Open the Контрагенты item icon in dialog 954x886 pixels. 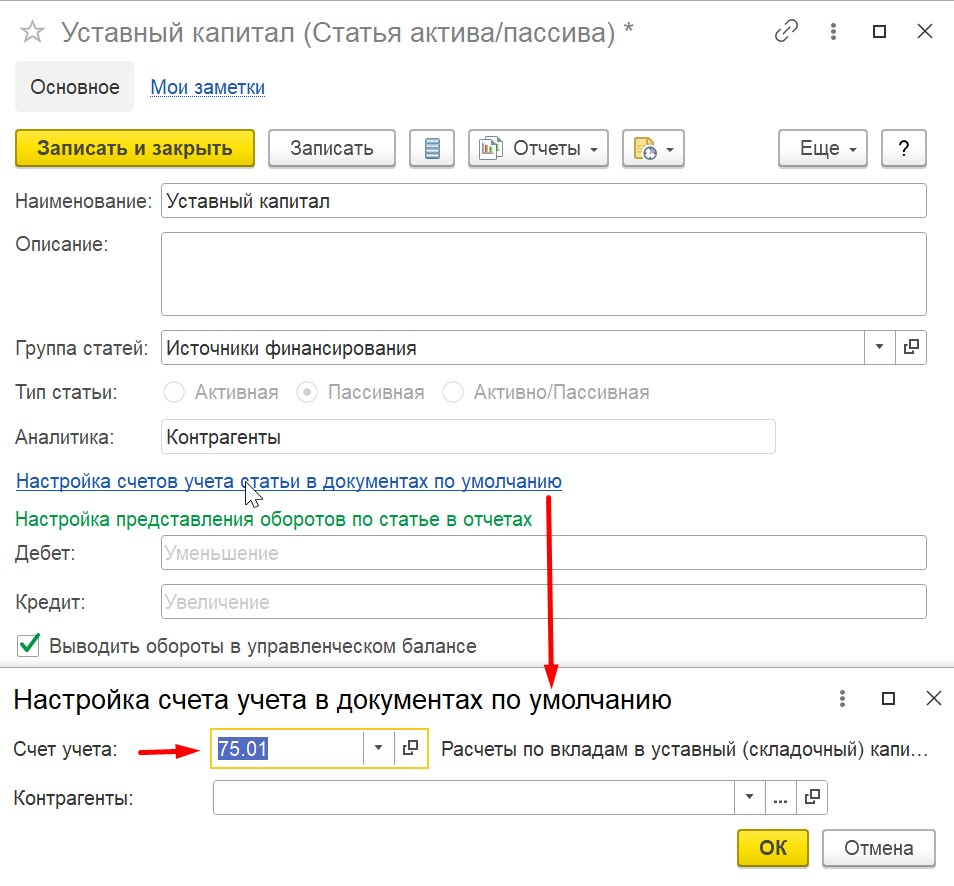click(x=812, y=797)
